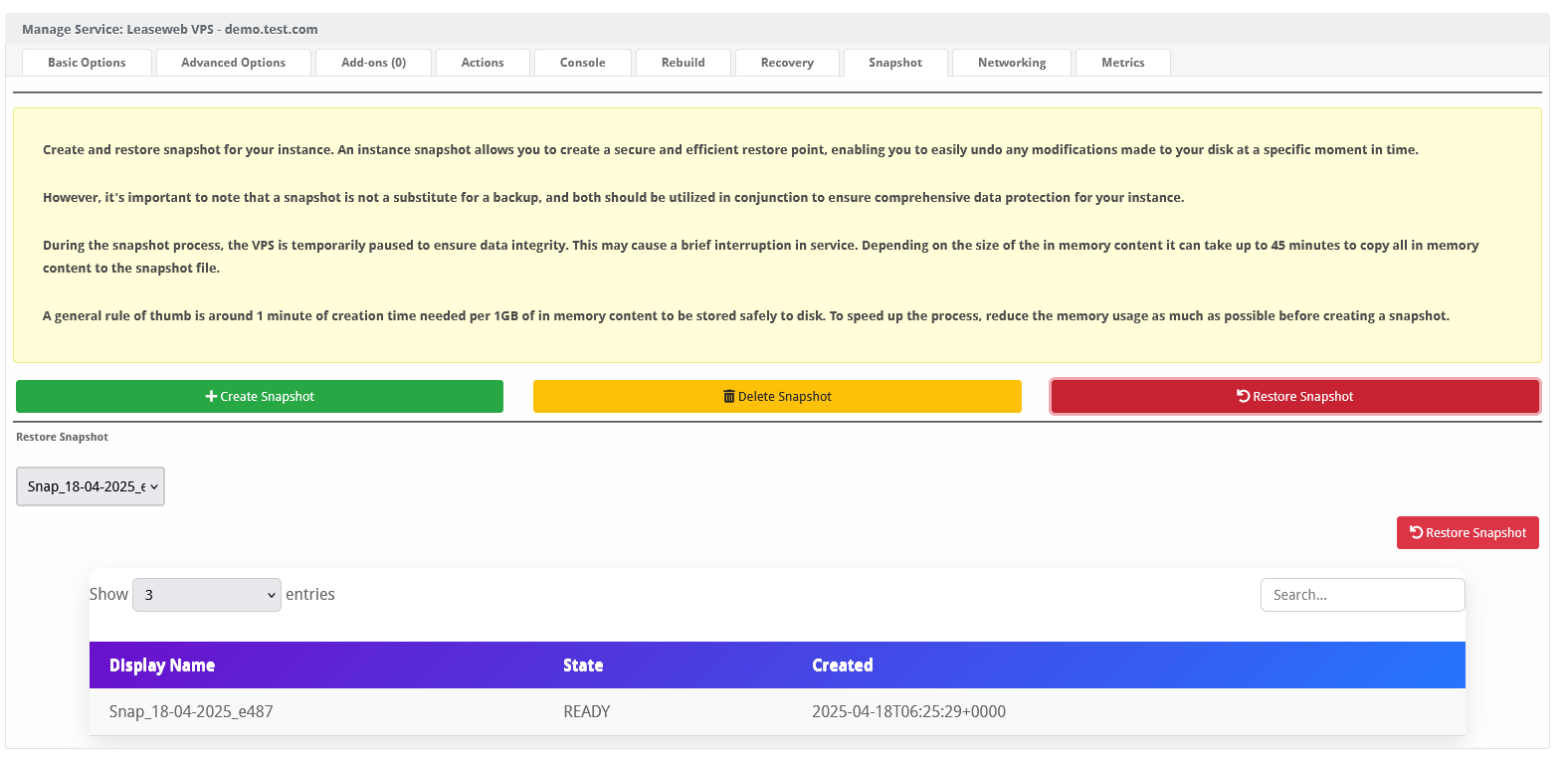The height and width of the screenshot is (758, 1568).
Task: Click the green Create Snapshot button
Action: (x=260, y=396)
